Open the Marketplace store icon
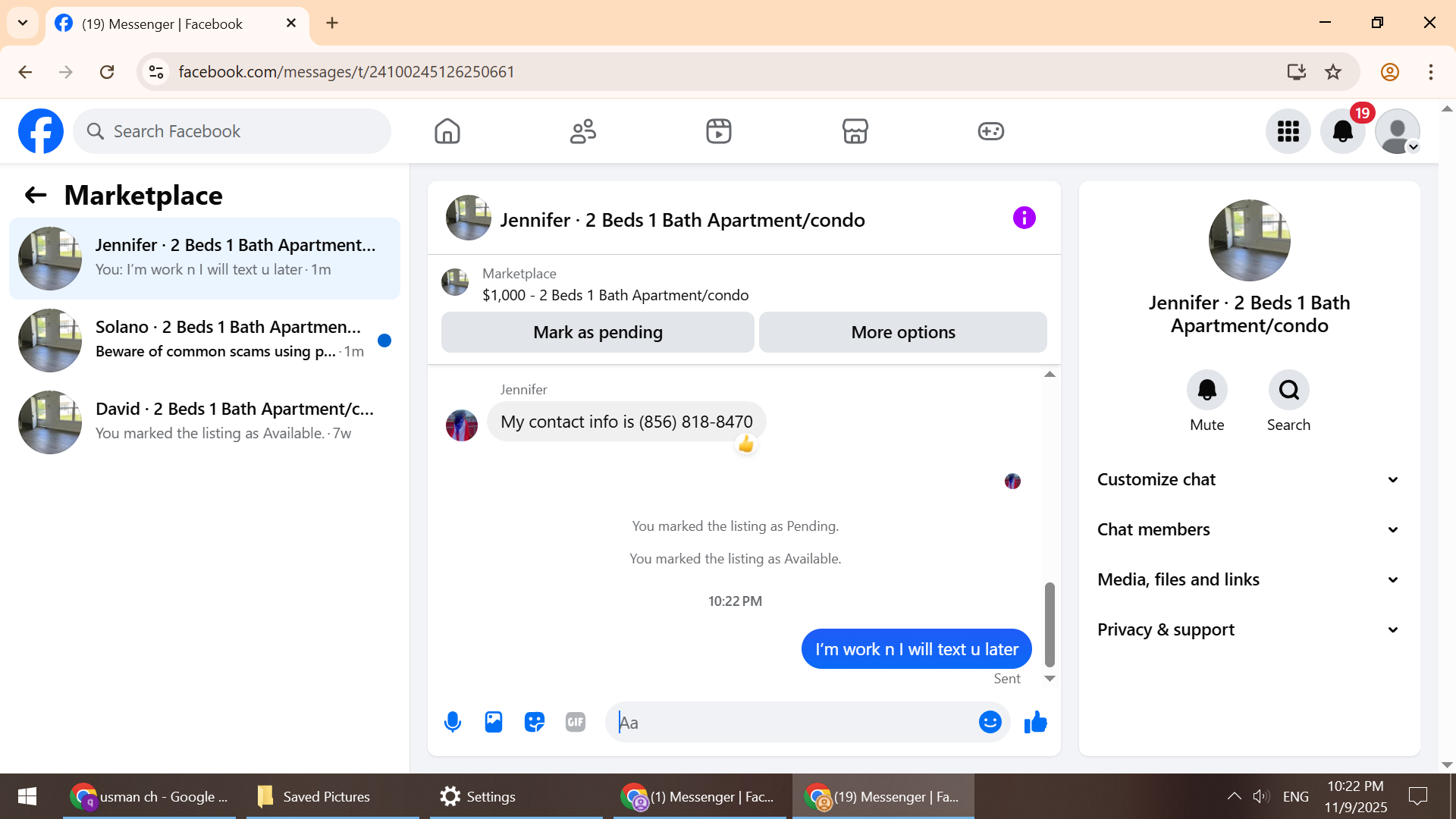 [855, 131]
